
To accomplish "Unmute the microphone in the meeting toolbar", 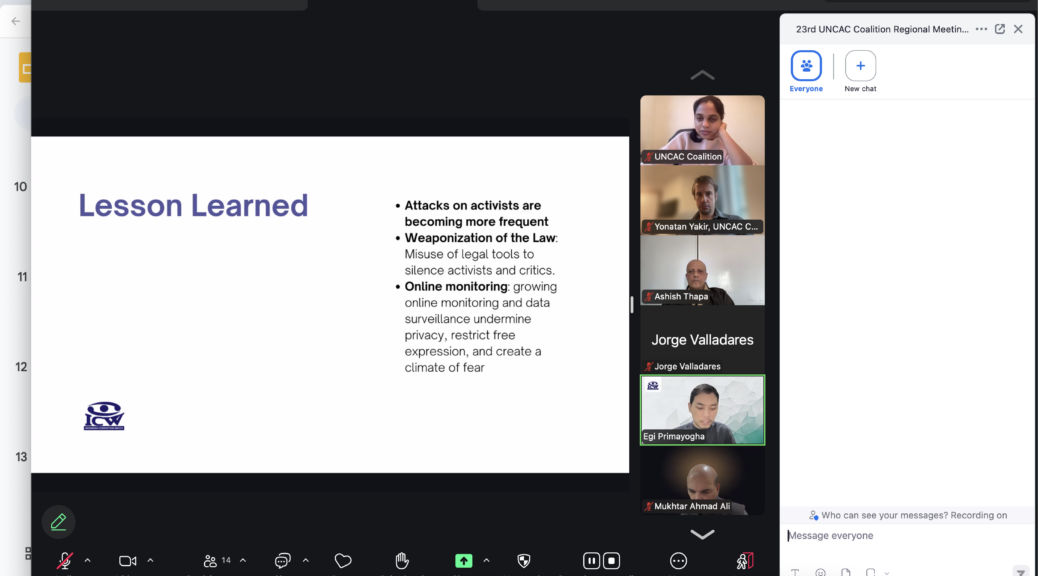I will (64, 561).
